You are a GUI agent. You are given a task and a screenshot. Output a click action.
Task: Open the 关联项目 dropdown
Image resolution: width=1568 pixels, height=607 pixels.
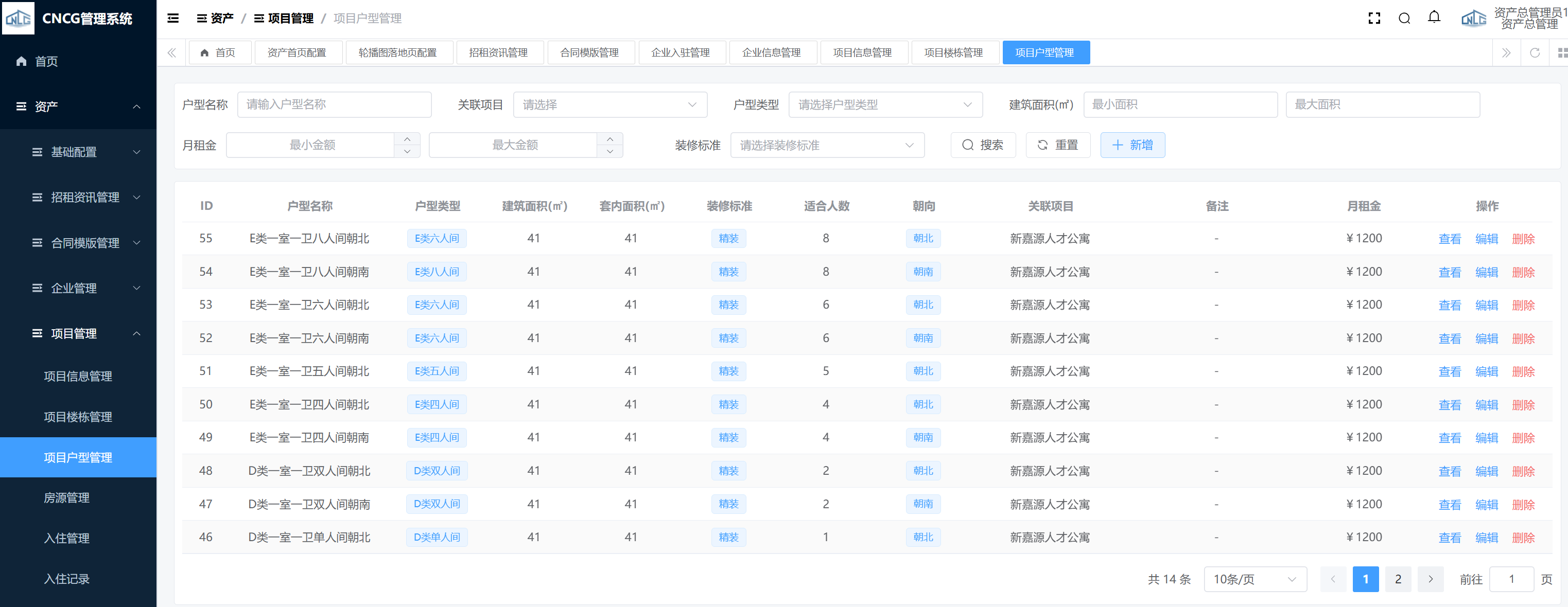pos(610,104)
